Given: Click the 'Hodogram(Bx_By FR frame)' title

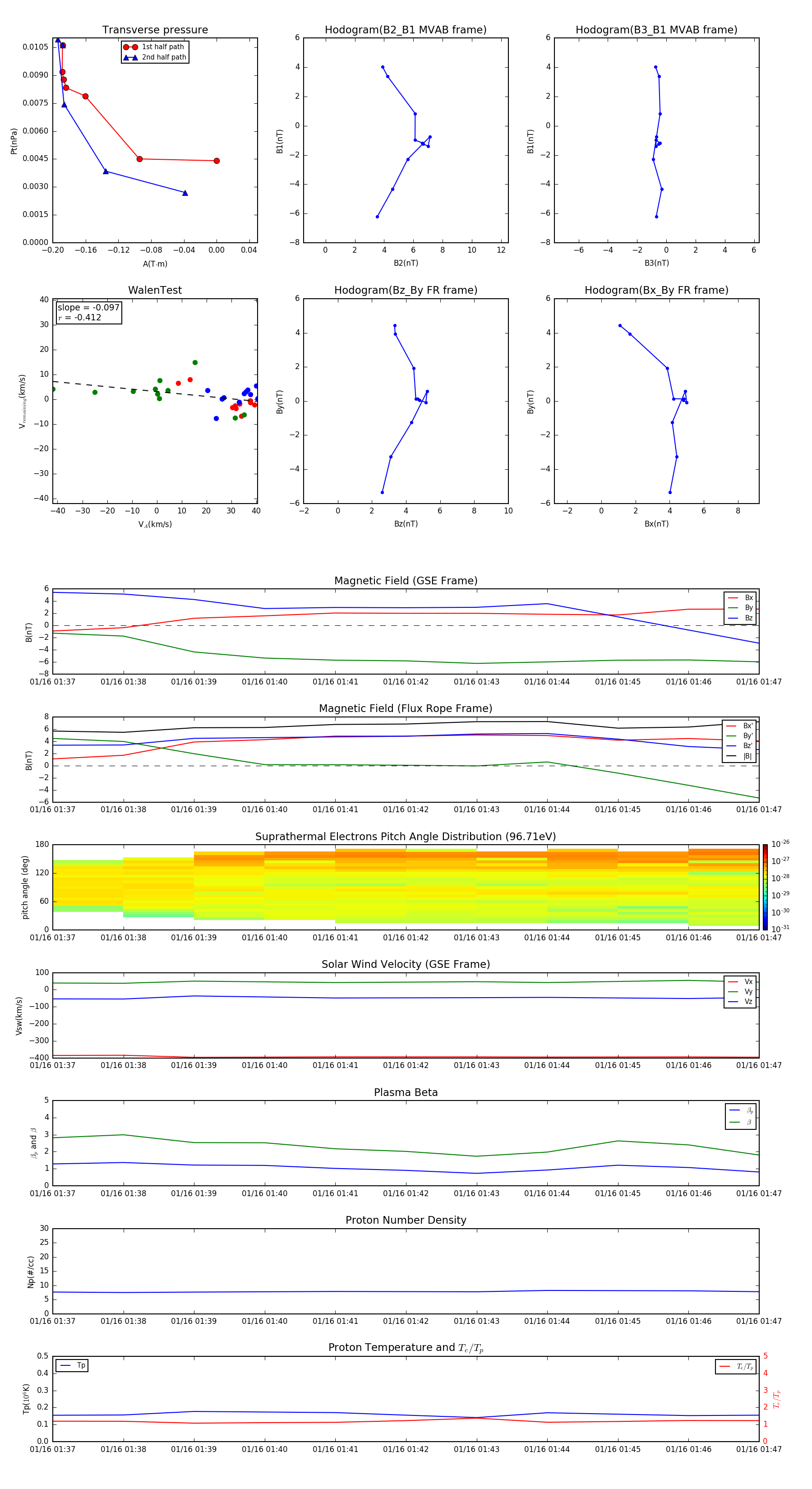Looking at the screenshot, I should [x=656, y=290].
